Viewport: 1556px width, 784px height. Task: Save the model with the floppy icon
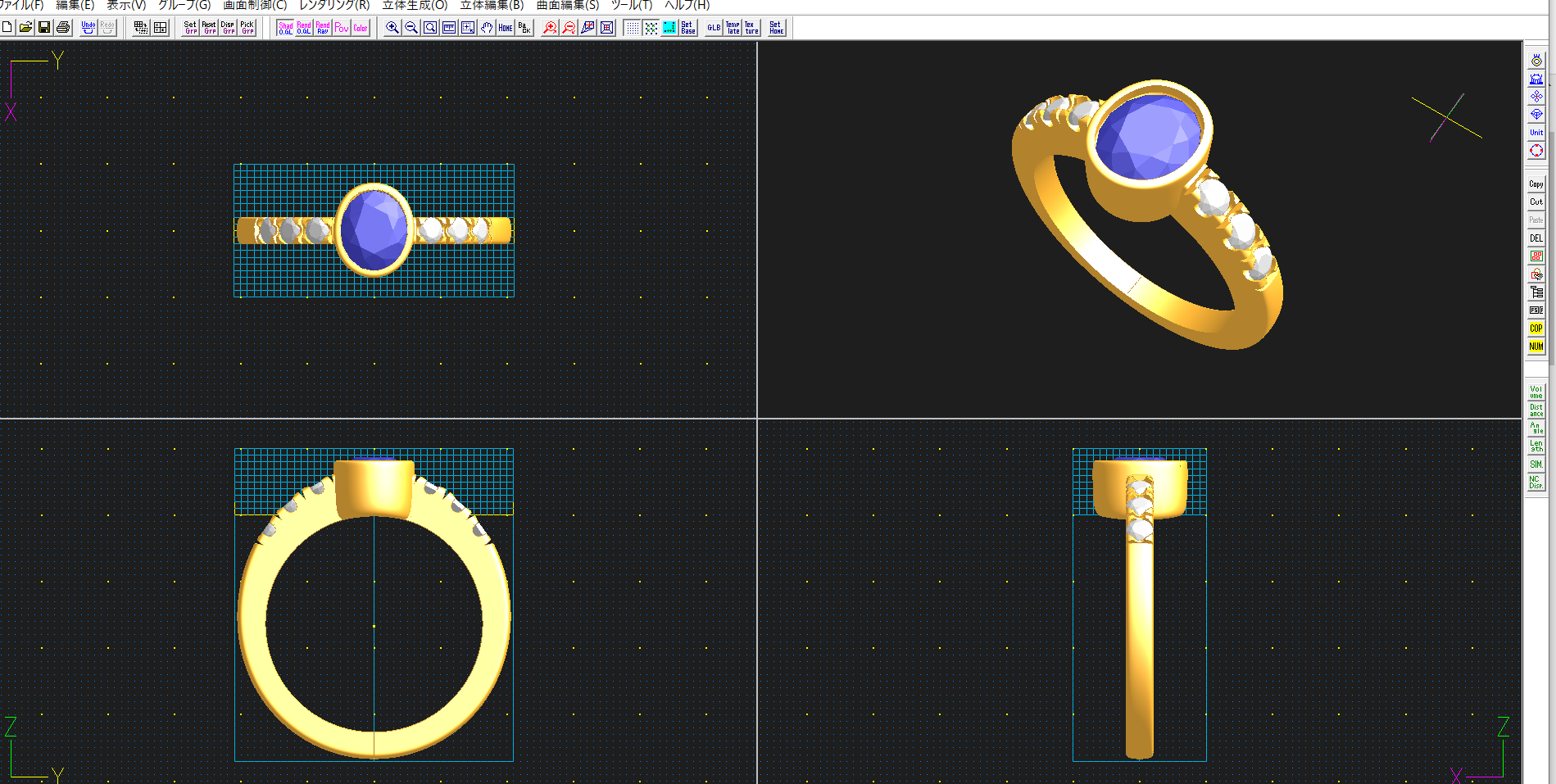coord(44,28)
